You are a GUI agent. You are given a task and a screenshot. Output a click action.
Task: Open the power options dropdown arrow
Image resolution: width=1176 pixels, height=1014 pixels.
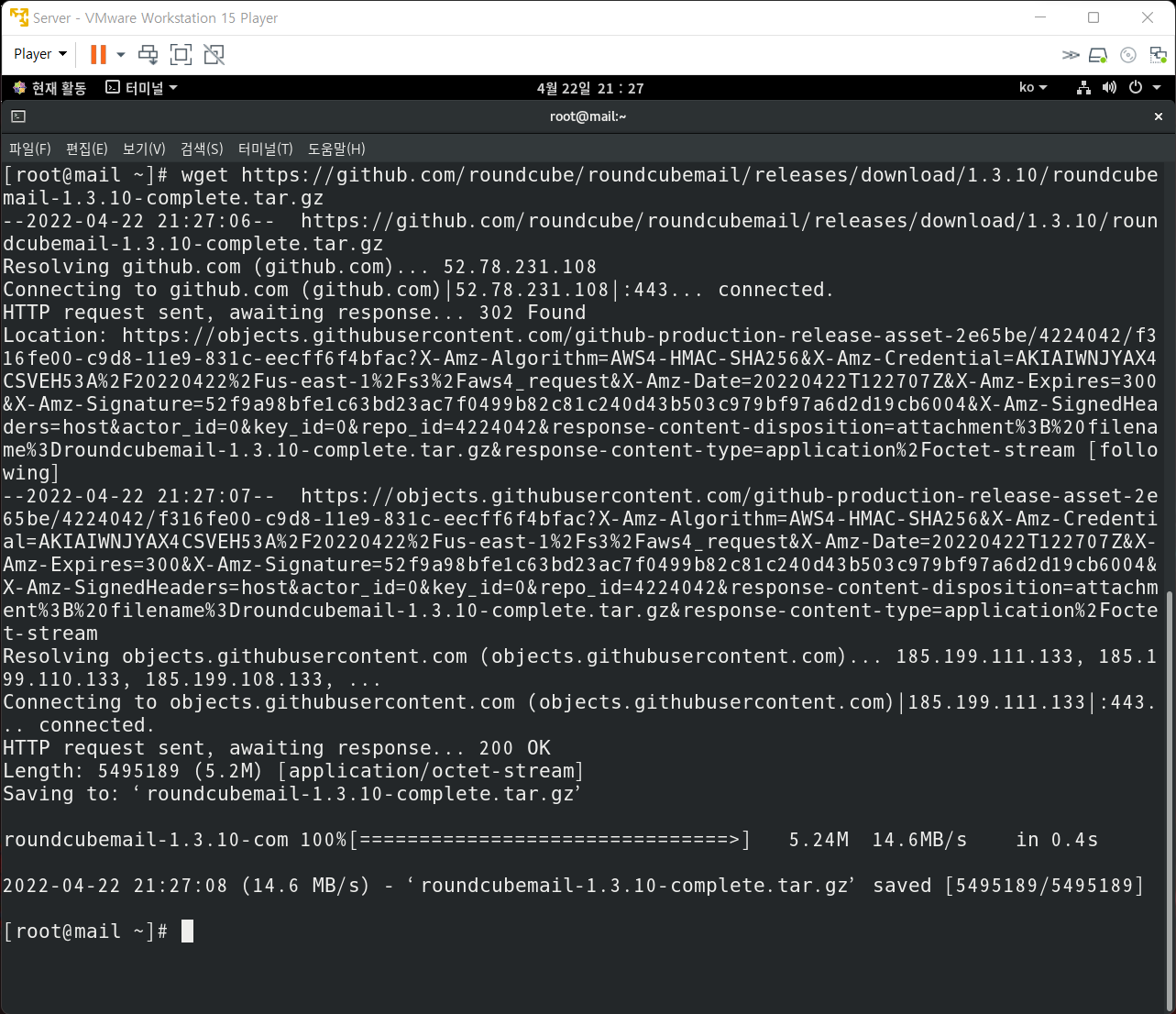120,55
